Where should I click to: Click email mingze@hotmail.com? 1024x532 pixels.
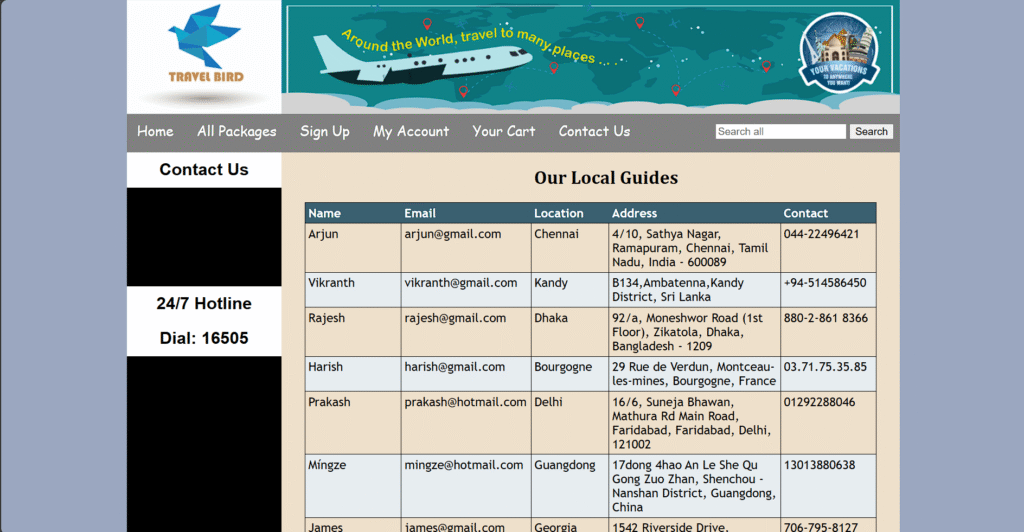point(464,465)
